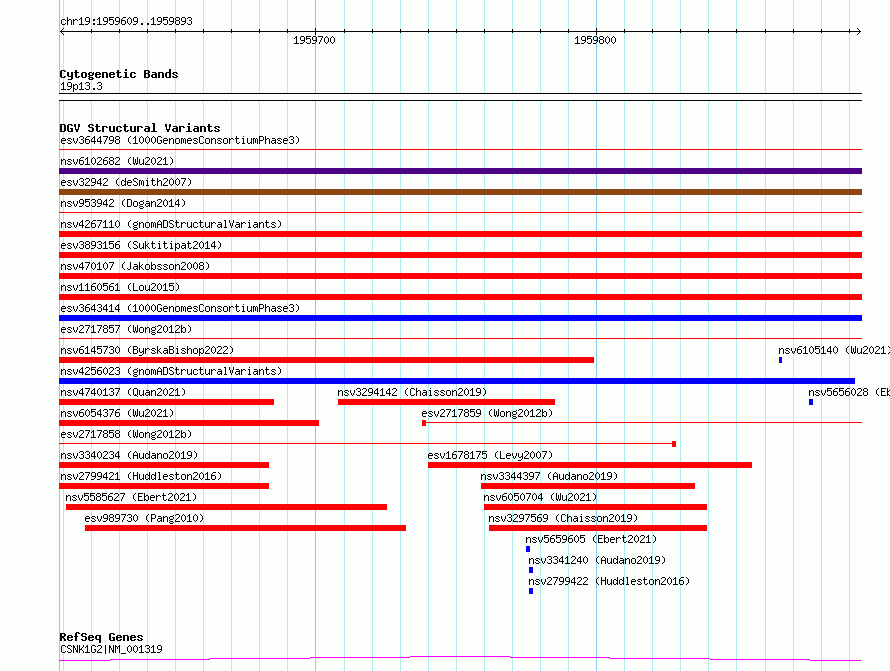Click the Cytogenetic Bands track heading

click(x=119, y=74)
